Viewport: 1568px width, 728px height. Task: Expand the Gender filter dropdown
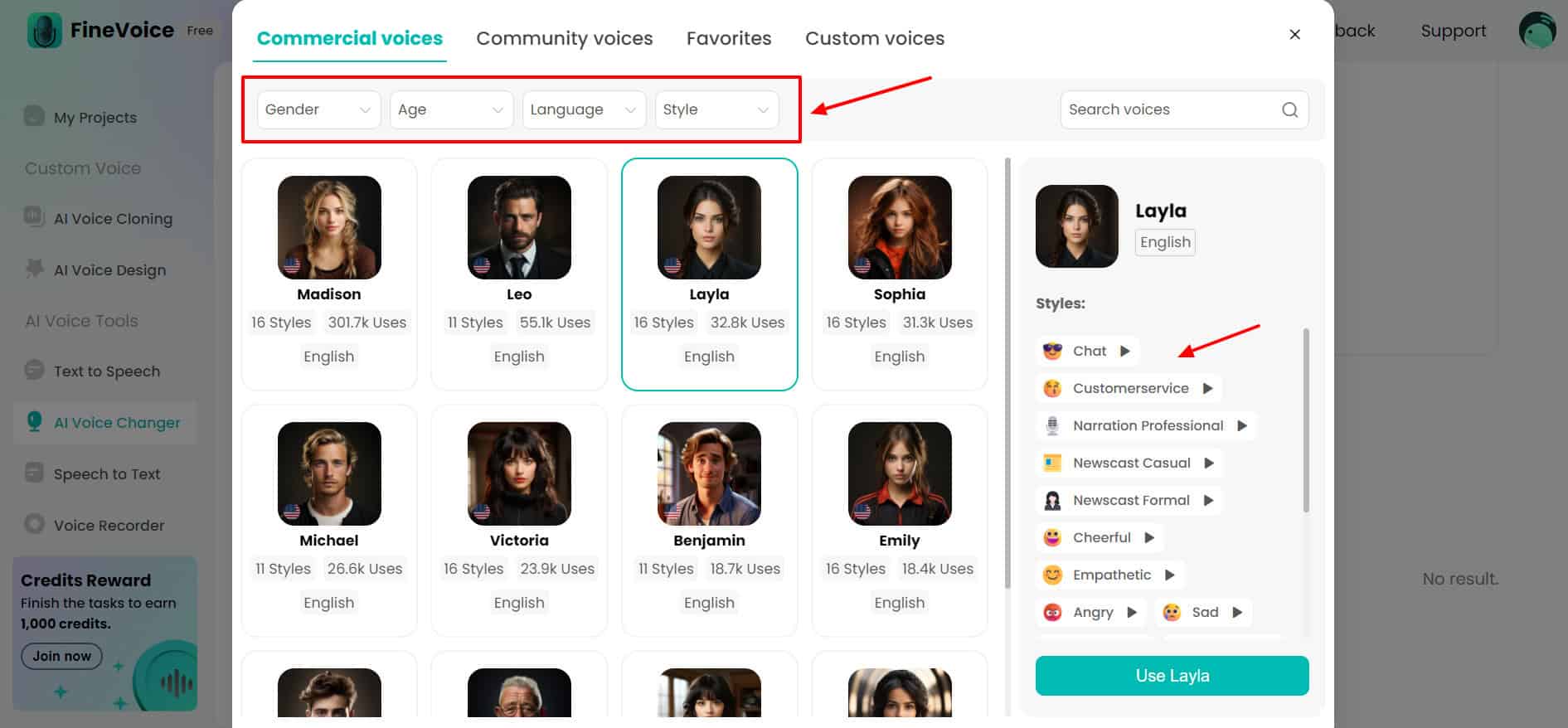click(x=318, y=109)
